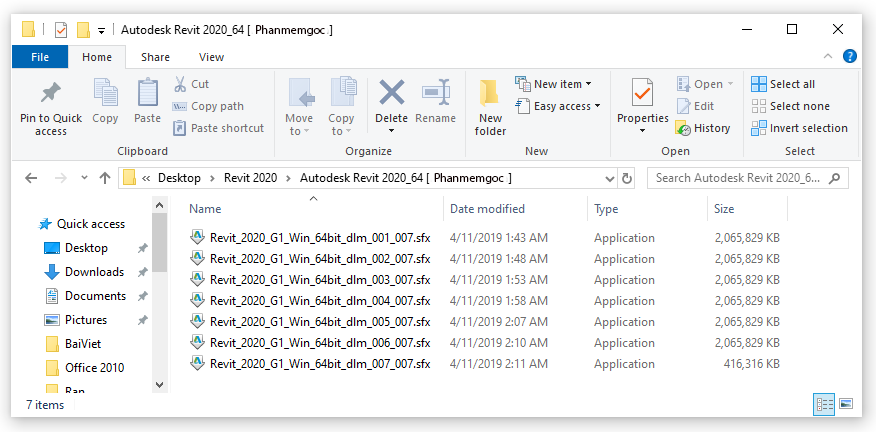This screenshot has width=876, height=432.
Task: Click the Pin to Quick access icon
Action: coord(51,93)
